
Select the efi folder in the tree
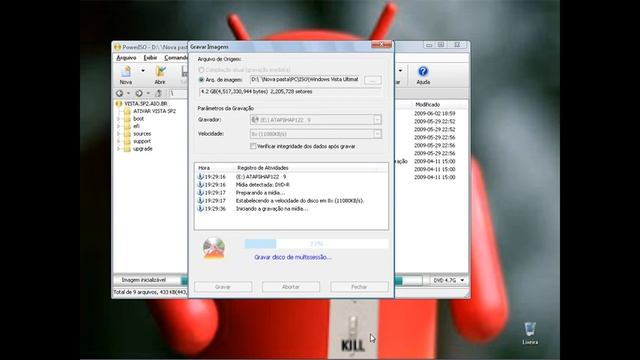[x=136, y=126]
